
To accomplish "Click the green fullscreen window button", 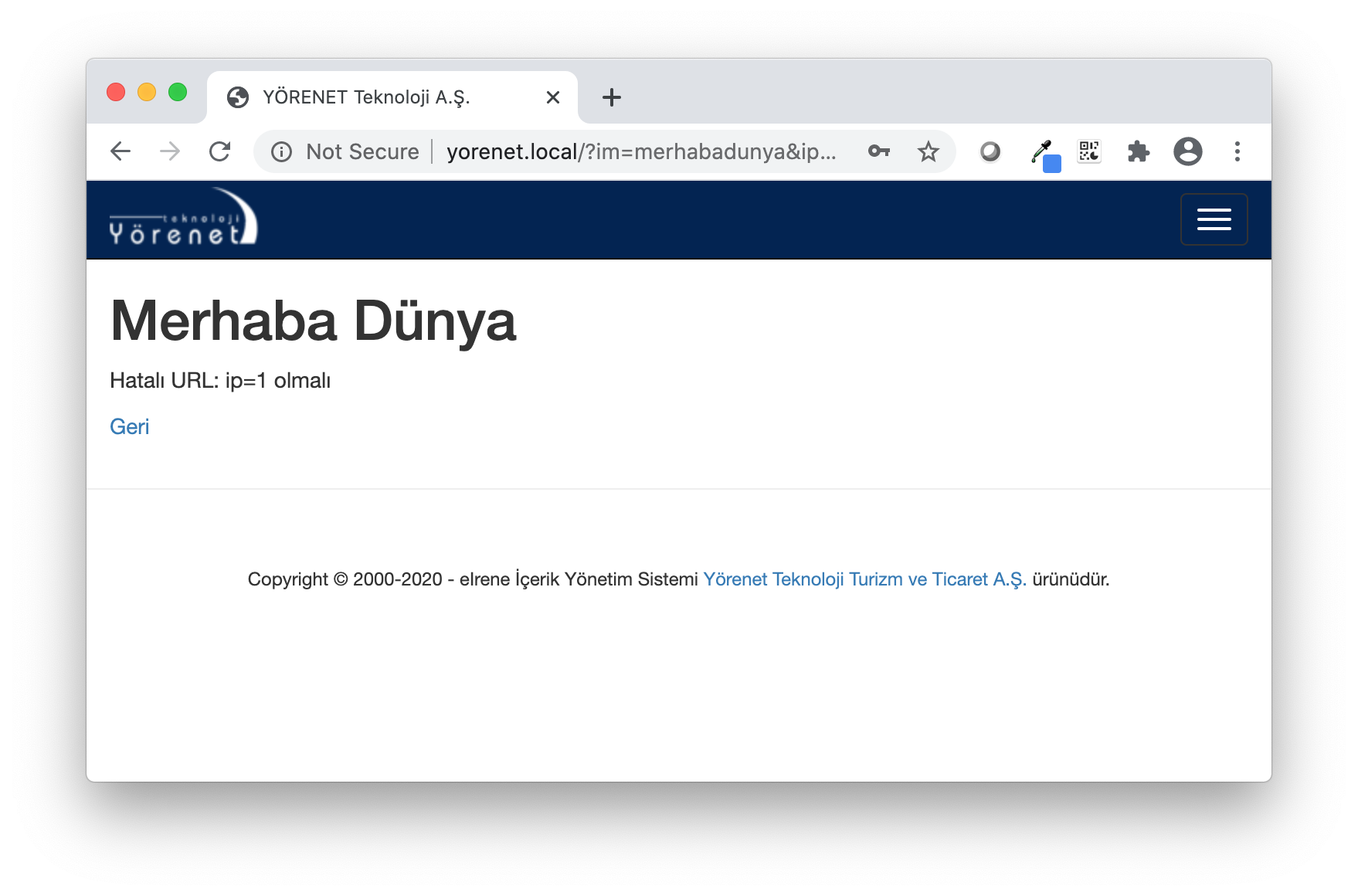I will coord(178,93).
